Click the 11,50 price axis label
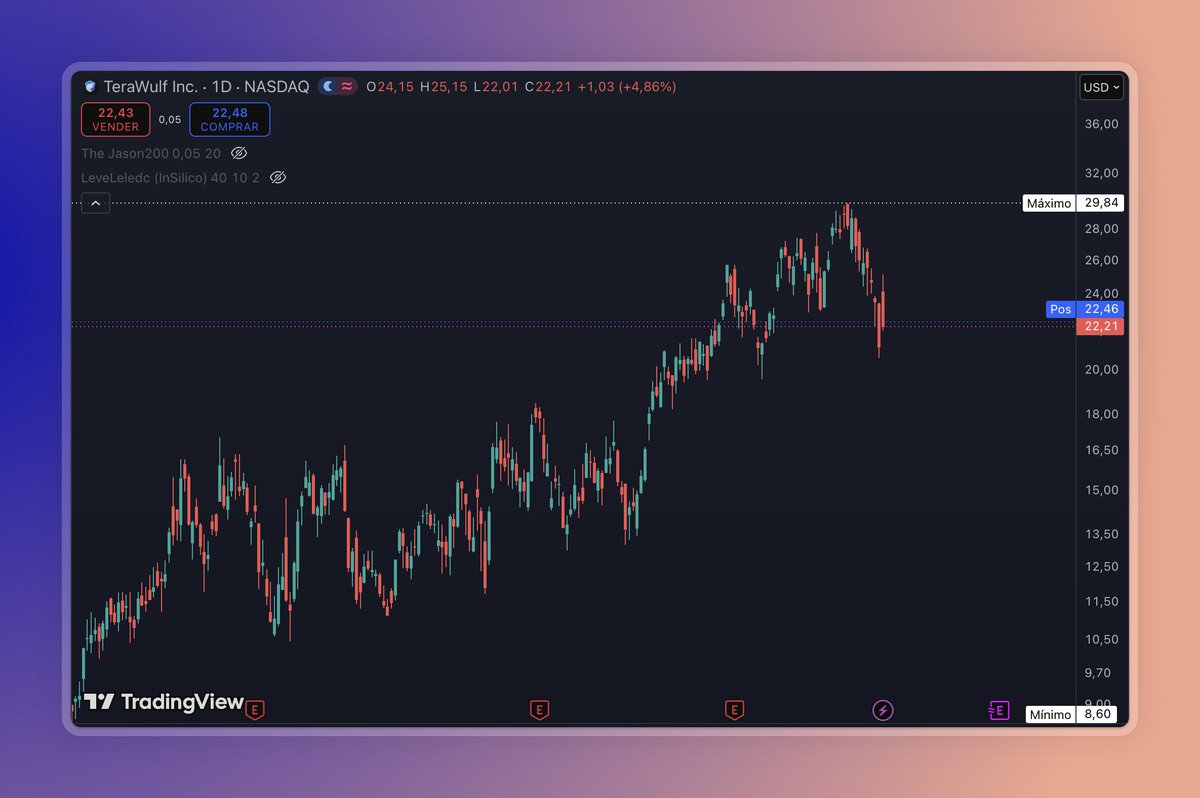The width and height of the screenshot is (1200, 798). coord(1102,601)
